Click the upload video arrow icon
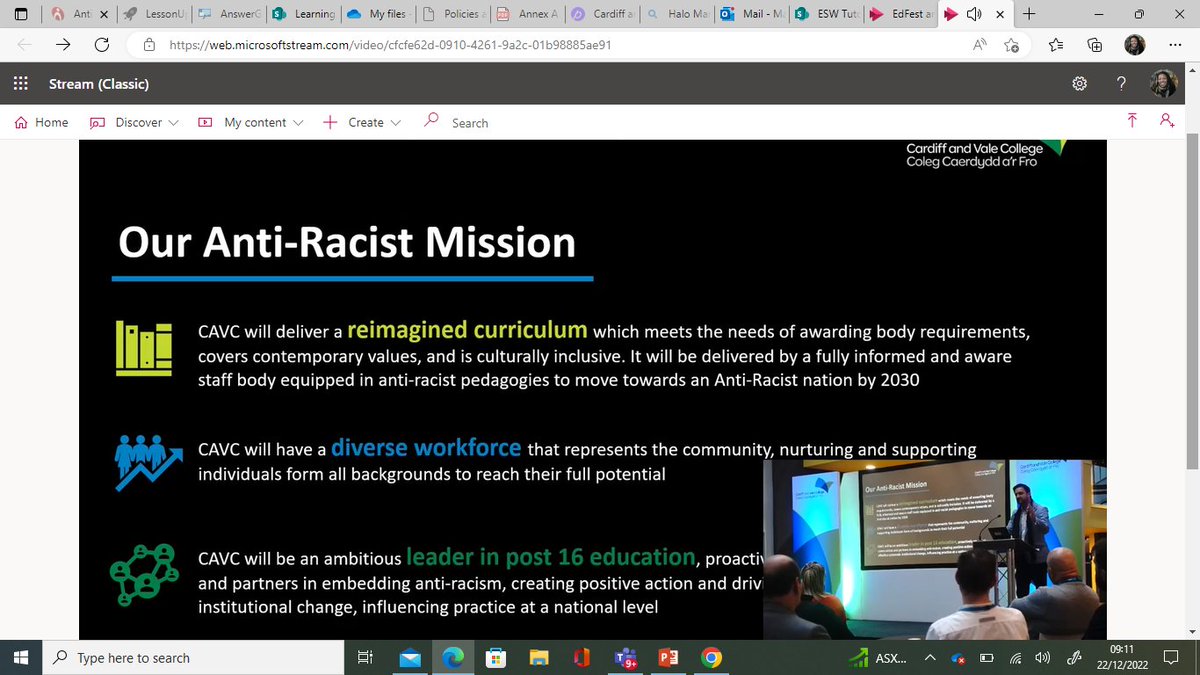The height and width of the screenshot is (675, 1200). click(x=1131, y=120)
